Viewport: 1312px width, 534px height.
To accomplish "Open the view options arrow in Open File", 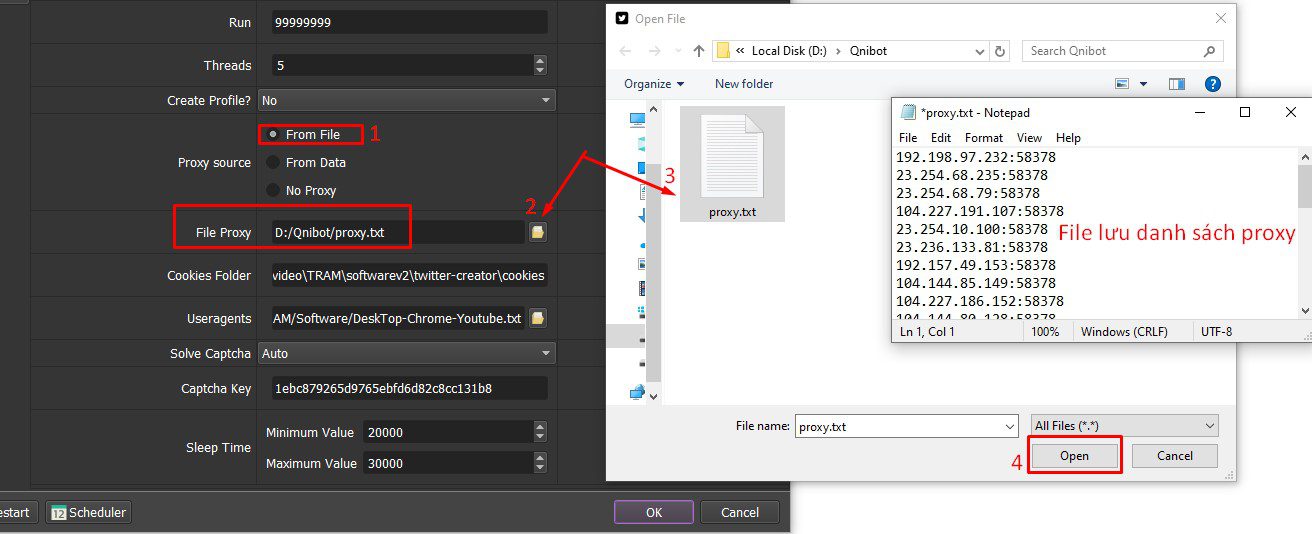I will click(1143, 84).
